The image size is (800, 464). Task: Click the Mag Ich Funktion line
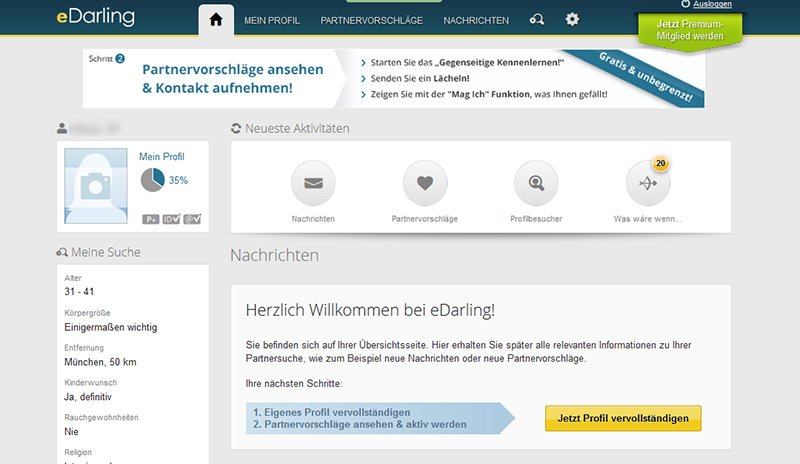click(x=489, y=94)
